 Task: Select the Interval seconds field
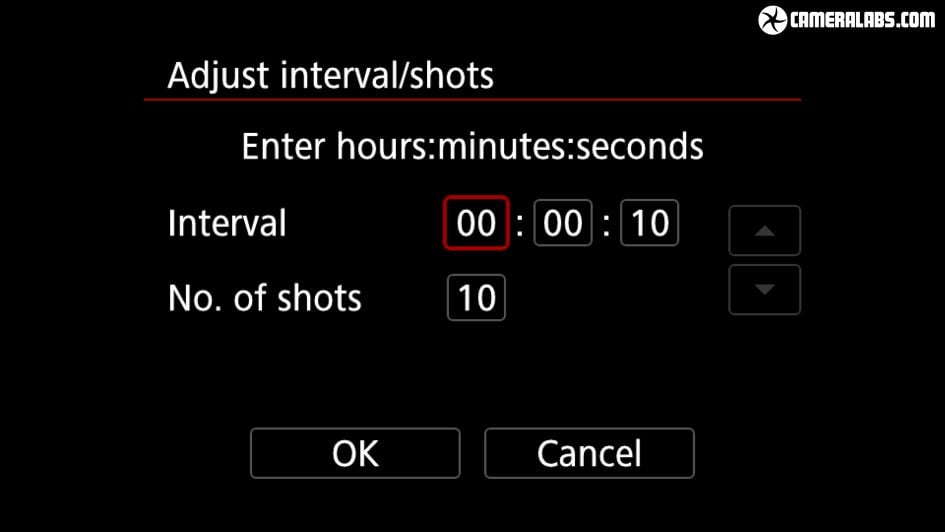[x=650, y=223]
